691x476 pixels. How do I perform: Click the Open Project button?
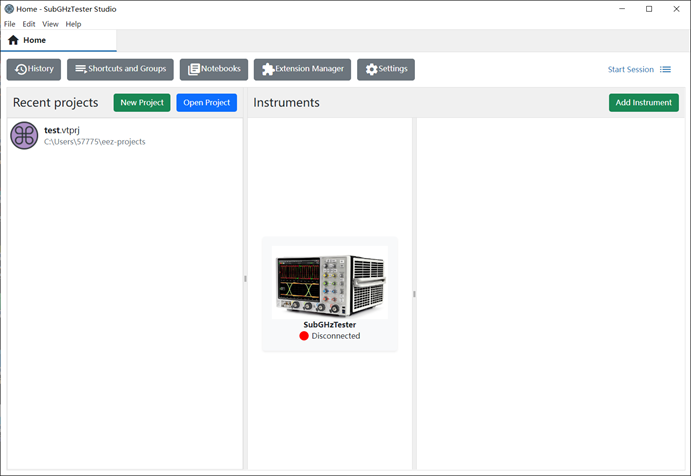(x=206, y=103)
